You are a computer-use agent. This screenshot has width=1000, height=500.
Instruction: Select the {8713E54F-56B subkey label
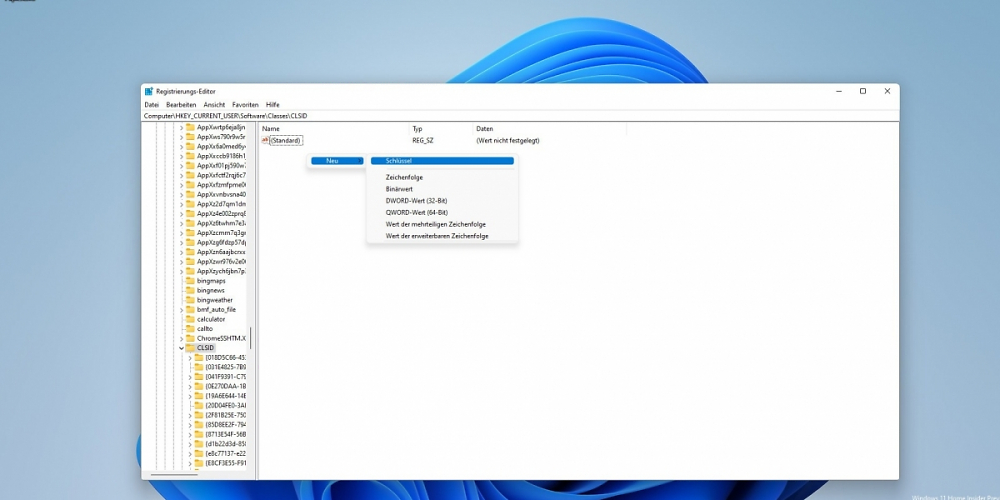pos(226,434)
